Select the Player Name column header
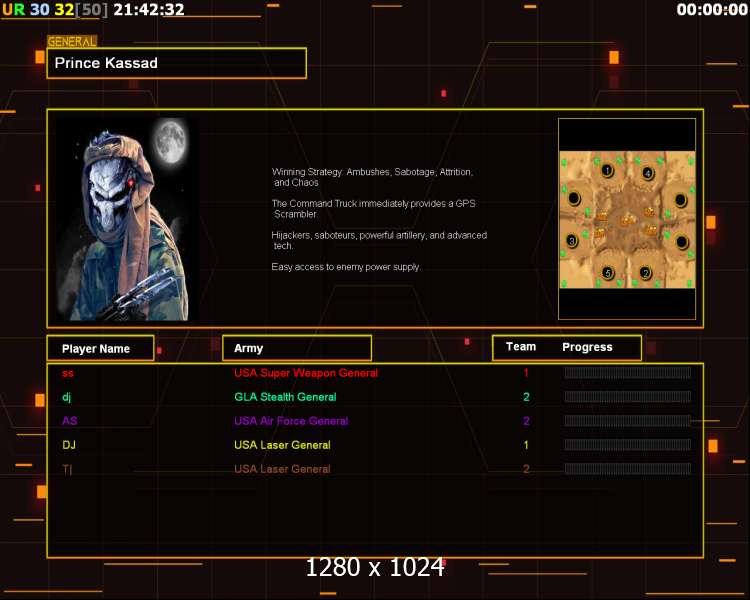750x600 pixels. pos(100,348)
